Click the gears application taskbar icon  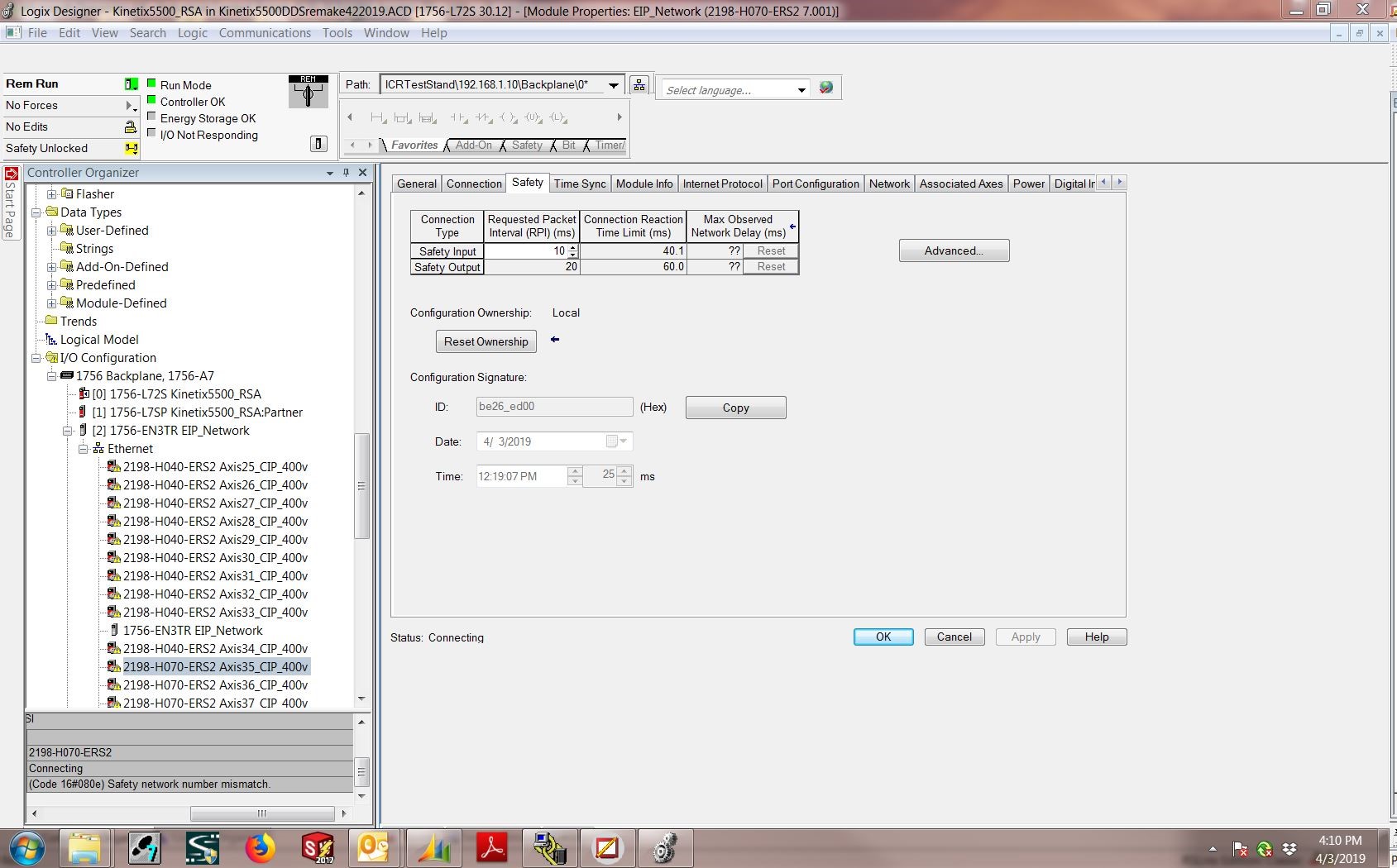tap(666, 848)
